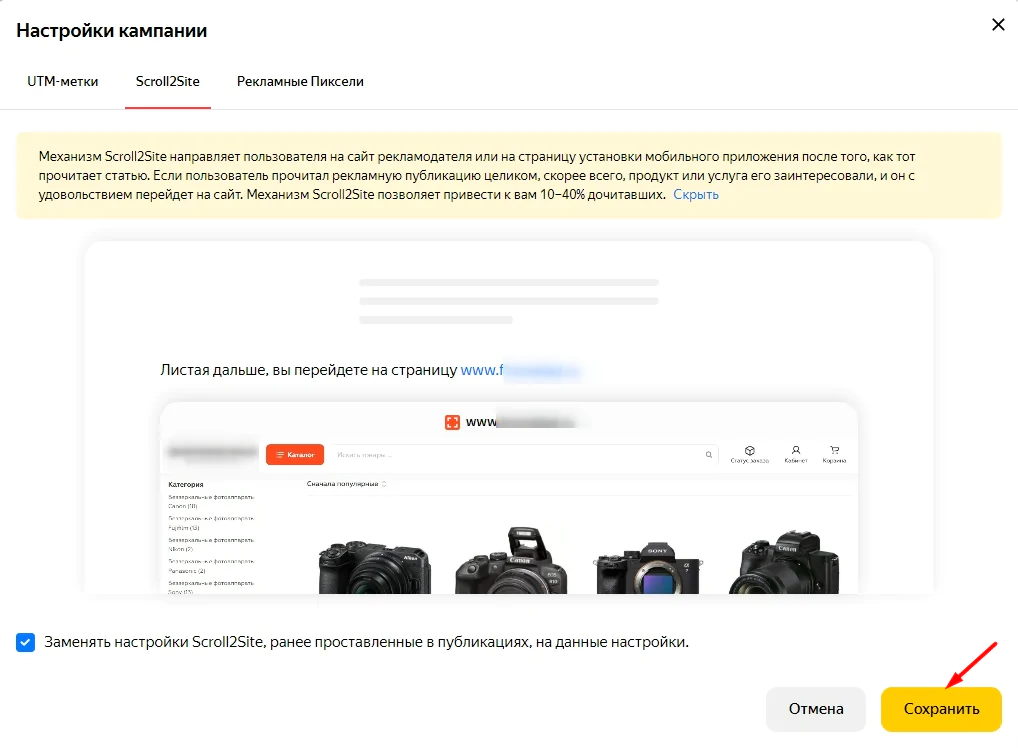
Task: Open the Кабинет user profile icon
Action: point(796,450)
